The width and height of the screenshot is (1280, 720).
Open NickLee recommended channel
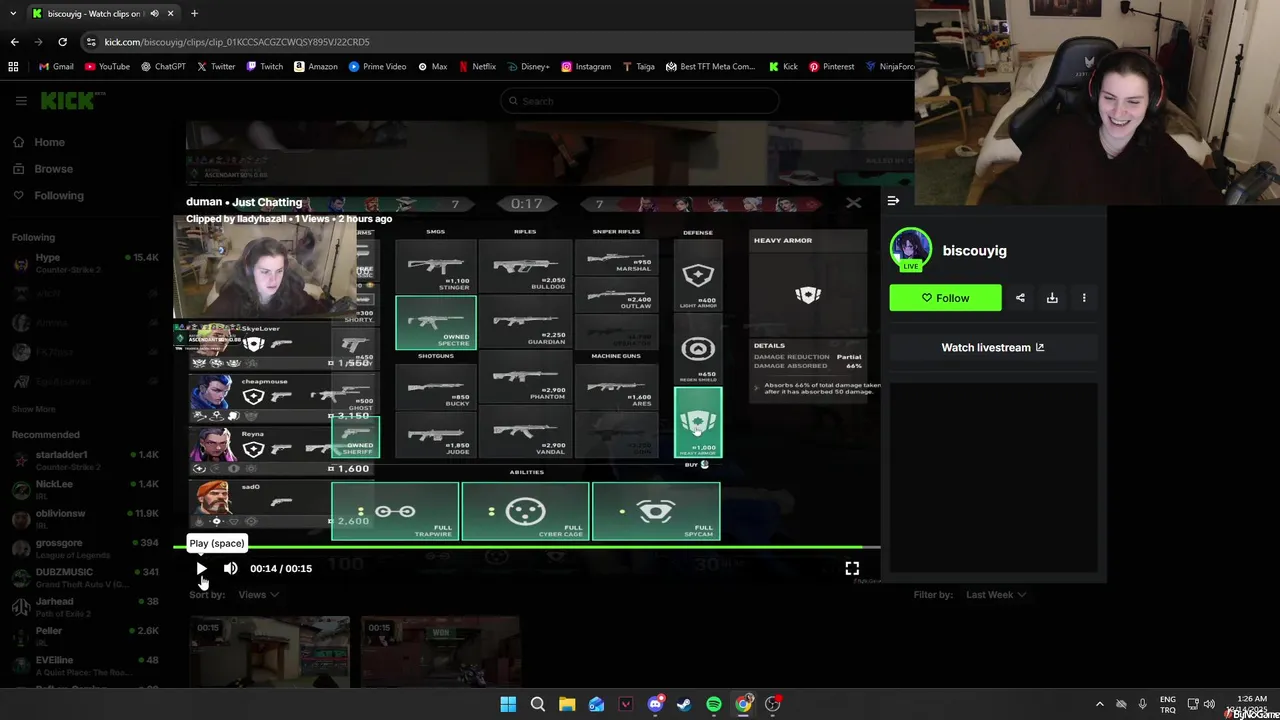85,490
